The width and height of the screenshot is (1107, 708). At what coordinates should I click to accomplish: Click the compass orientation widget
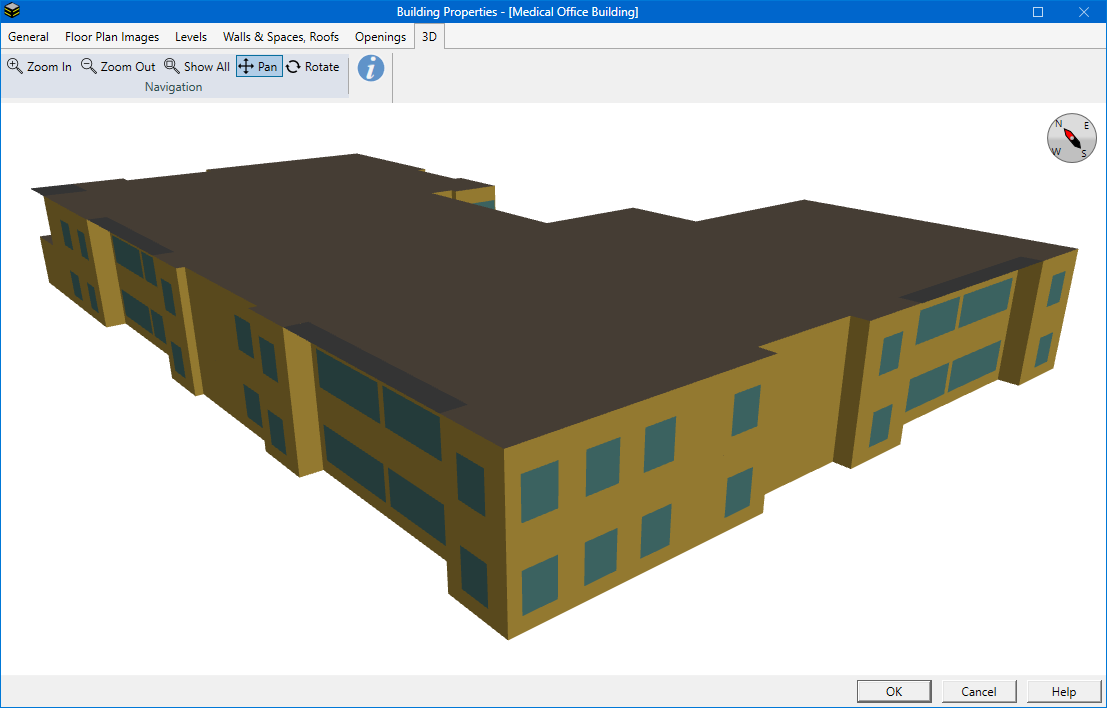tap(1071, 138)
